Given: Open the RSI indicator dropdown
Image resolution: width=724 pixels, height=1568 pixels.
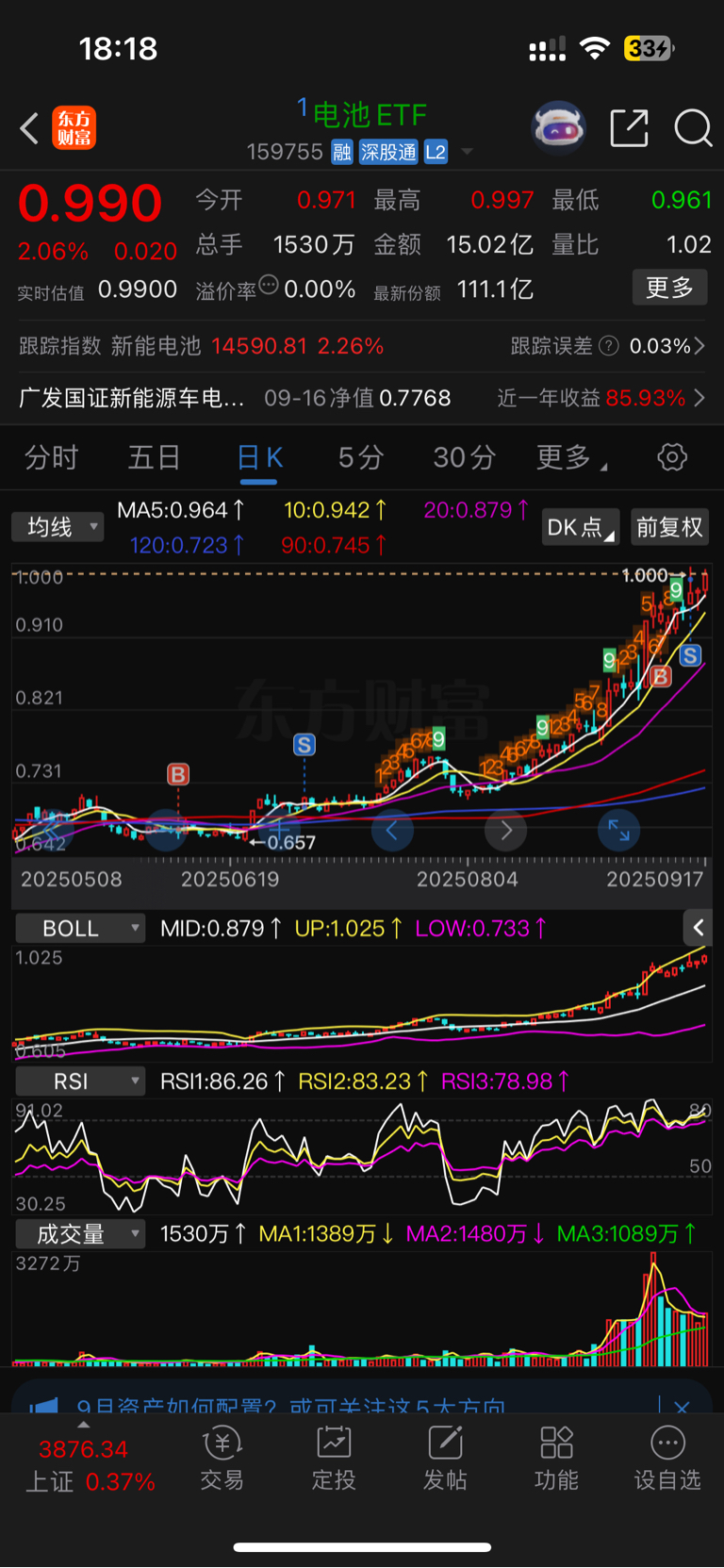Looking at the screenshot, I should click(x=80, y=1081).
